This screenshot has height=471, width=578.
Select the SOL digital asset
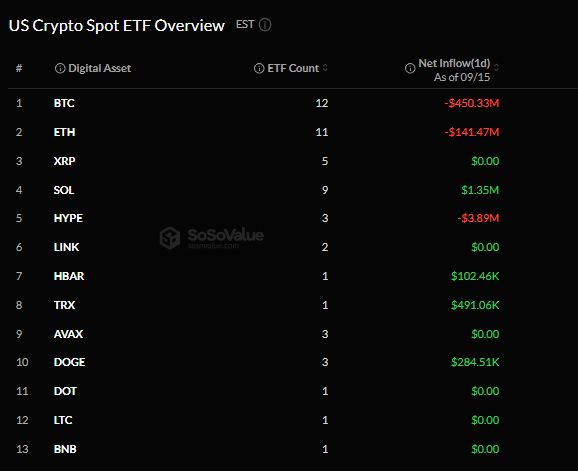(x=64, y=190)
